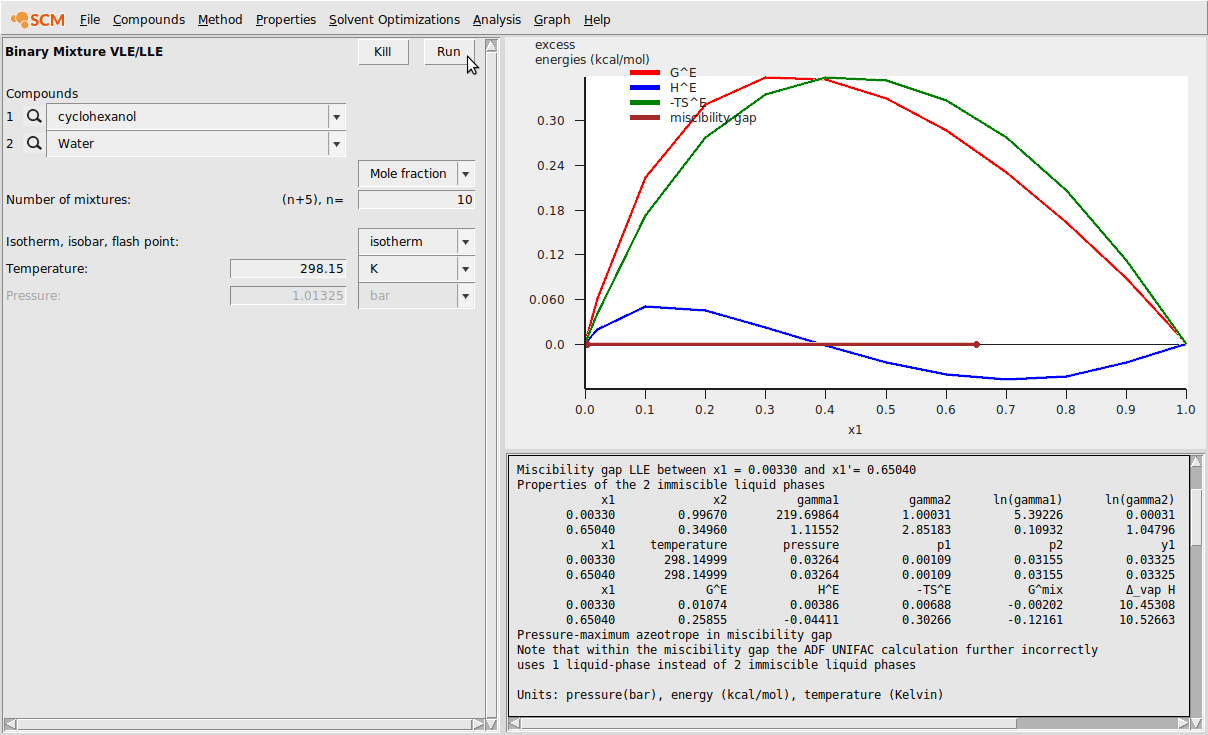Open the Solvent Optimizations menu
The image size is (1208, 735).
tap(394, 19)
